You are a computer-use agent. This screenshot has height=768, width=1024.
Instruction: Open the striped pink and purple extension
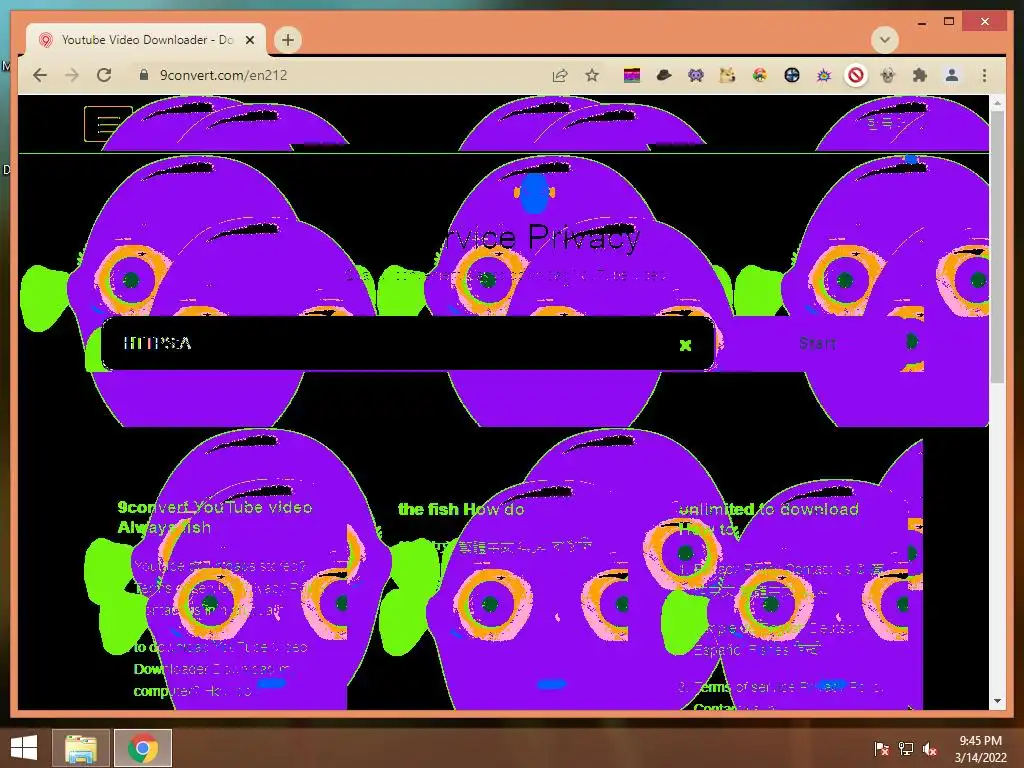point(632,76)
